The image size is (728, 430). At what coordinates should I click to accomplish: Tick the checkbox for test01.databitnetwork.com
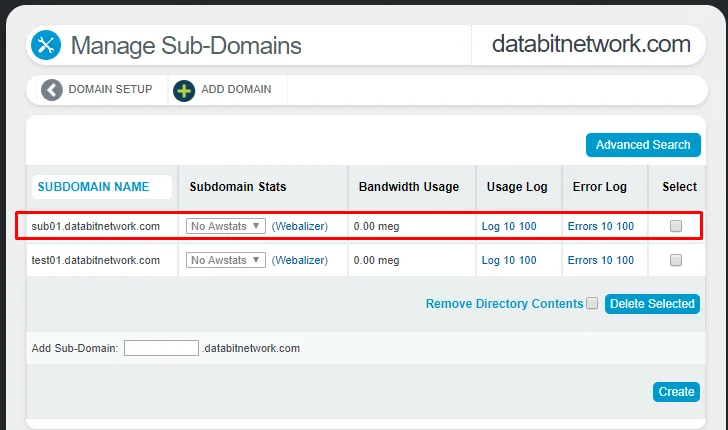point(676,260)
